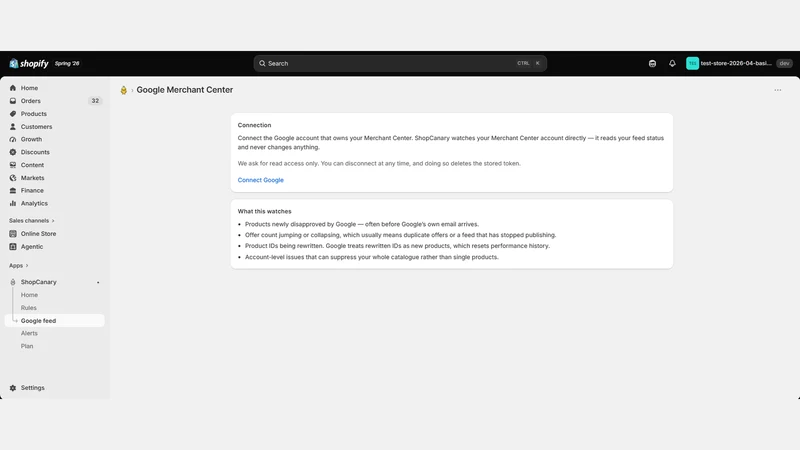Click the CTRL K shortcut hint

[x=529, y=63]
